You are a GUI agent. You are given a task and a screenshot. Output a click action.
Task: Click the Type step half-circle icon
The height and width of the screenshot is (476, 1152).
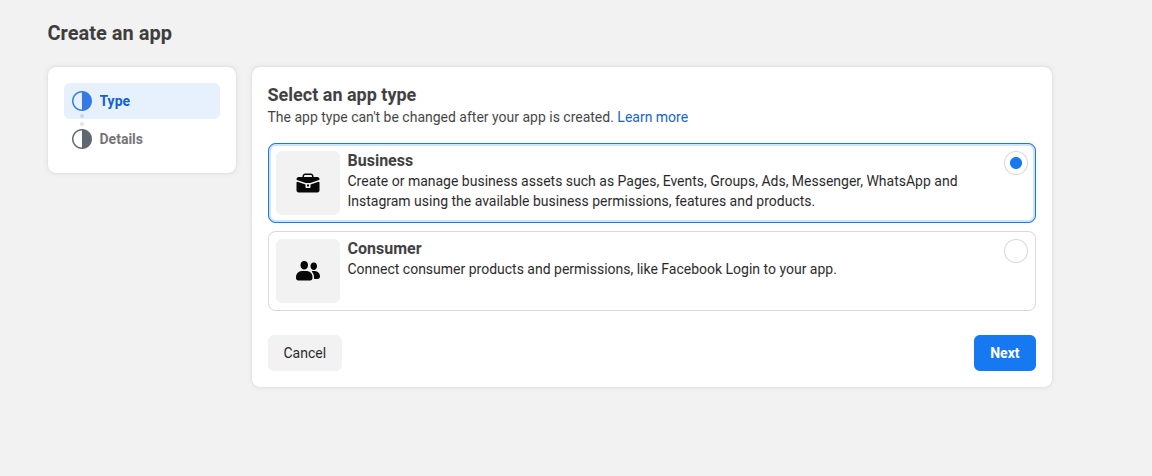click(82, 101)
